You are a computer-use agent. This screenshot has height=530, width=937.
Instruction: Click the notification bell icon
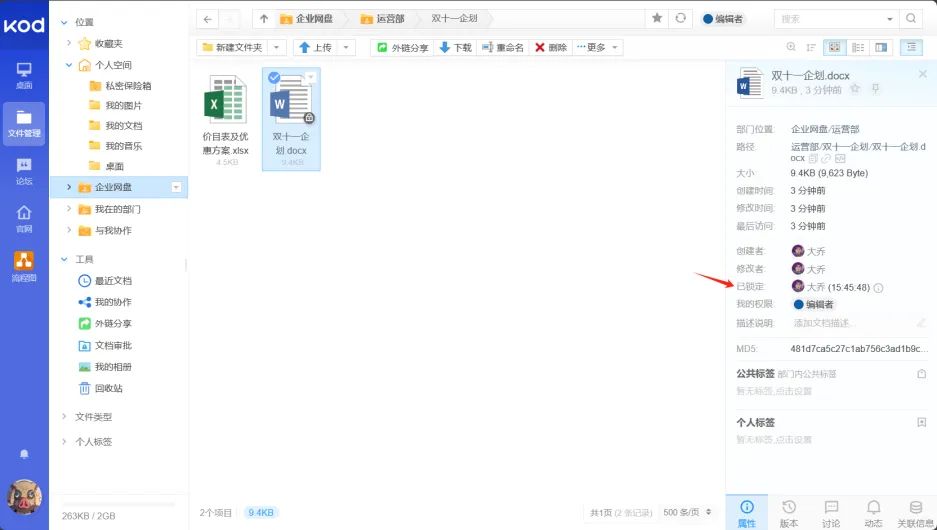click(24, 454)
